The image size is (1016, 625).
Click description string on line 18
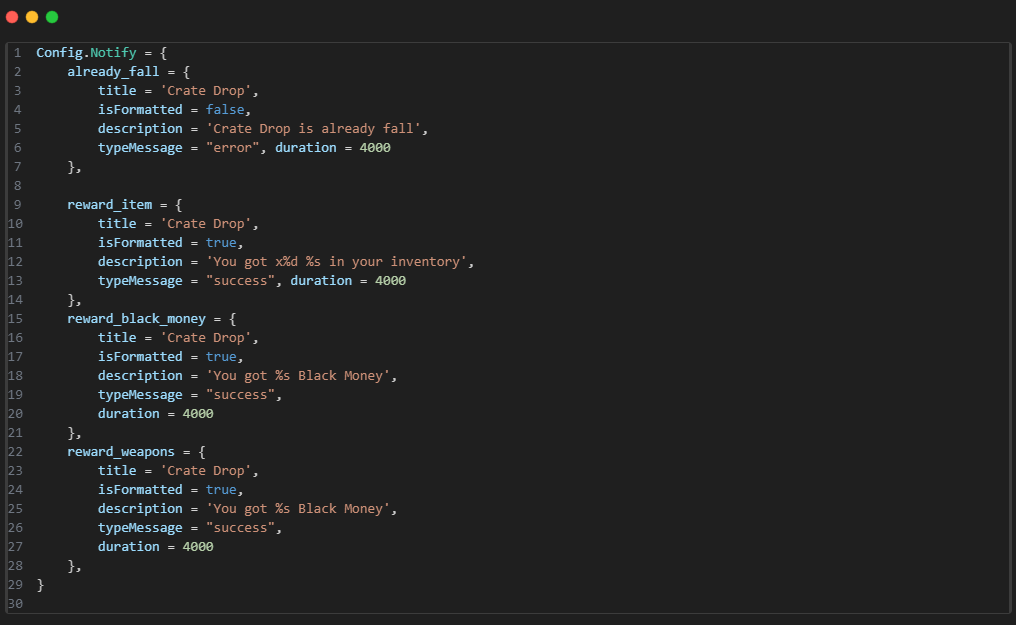(x=298, y=376)
